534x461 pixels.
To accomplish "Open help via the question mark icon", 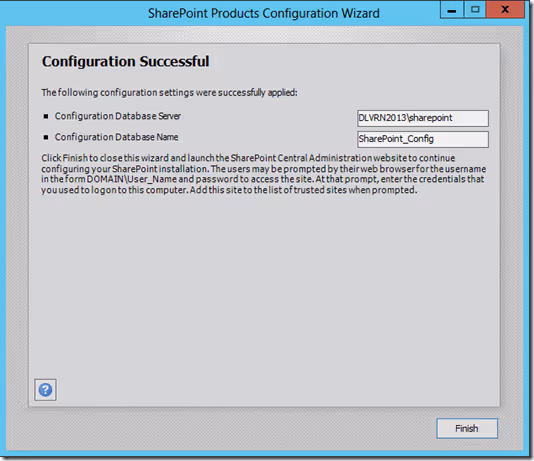I will click(45, 390).
